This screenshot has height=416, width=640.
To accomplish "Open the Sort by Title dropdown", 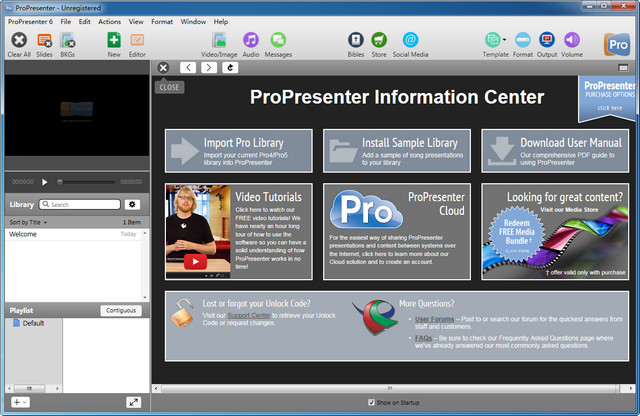I will (28, 222).
